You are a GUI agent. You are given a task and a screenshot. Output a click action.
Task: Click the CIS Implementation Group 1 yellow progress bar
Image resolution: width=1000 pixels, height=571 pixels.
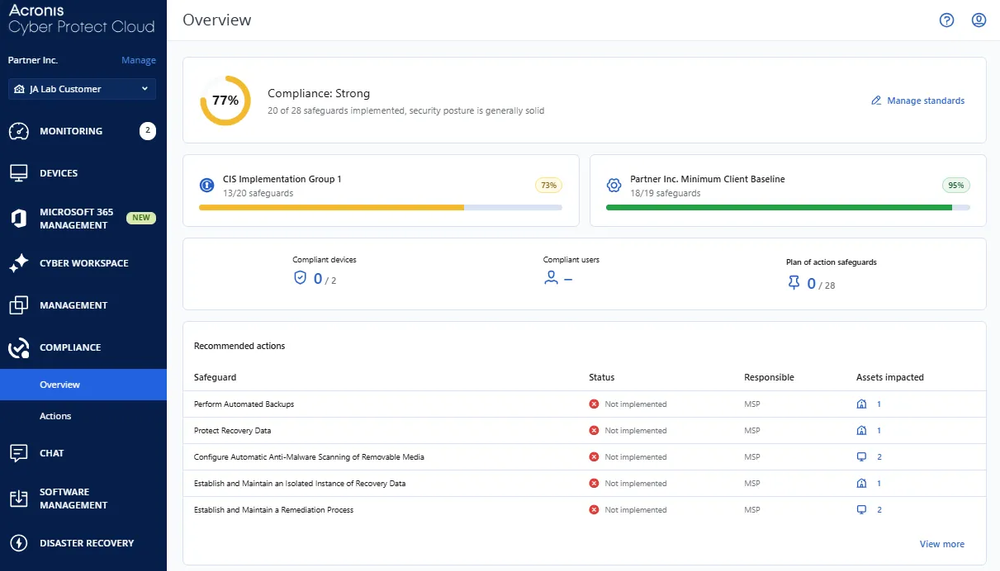point(380,207)
